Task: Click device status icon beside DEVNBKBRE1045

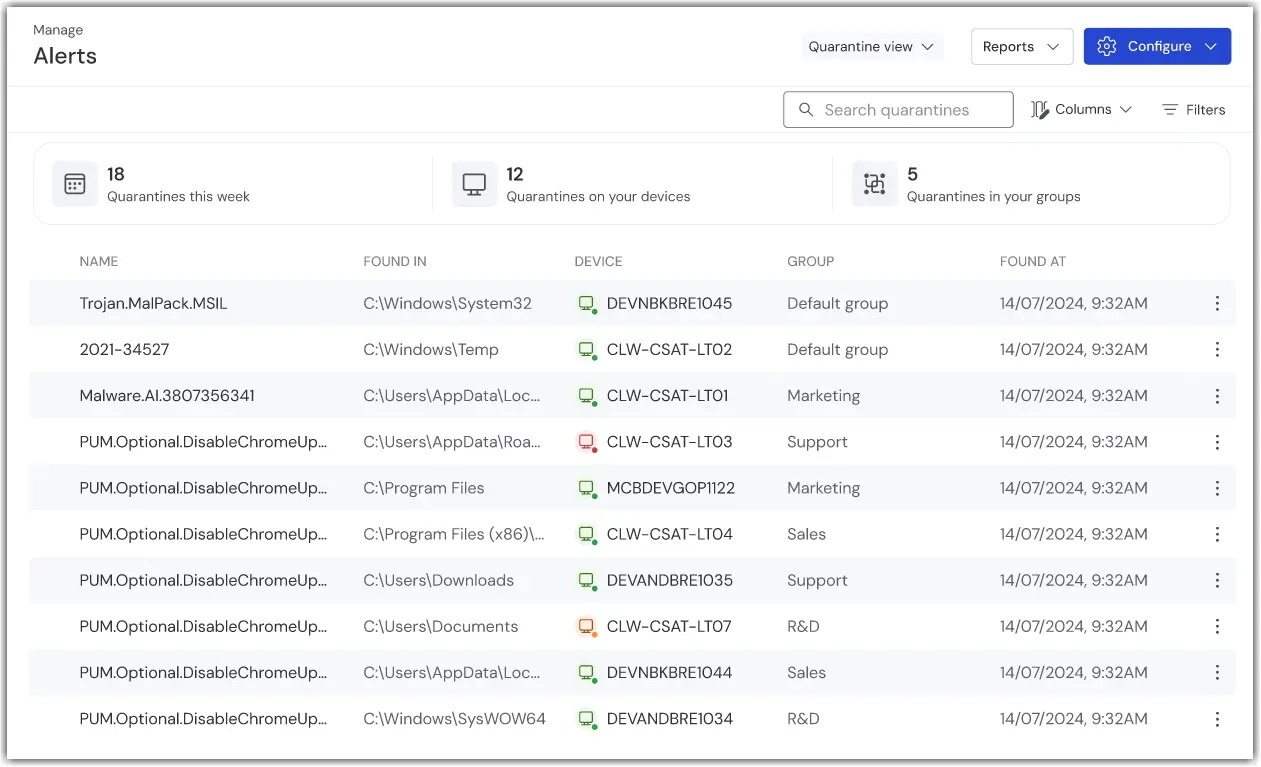Action: click(x=587, y=303)
